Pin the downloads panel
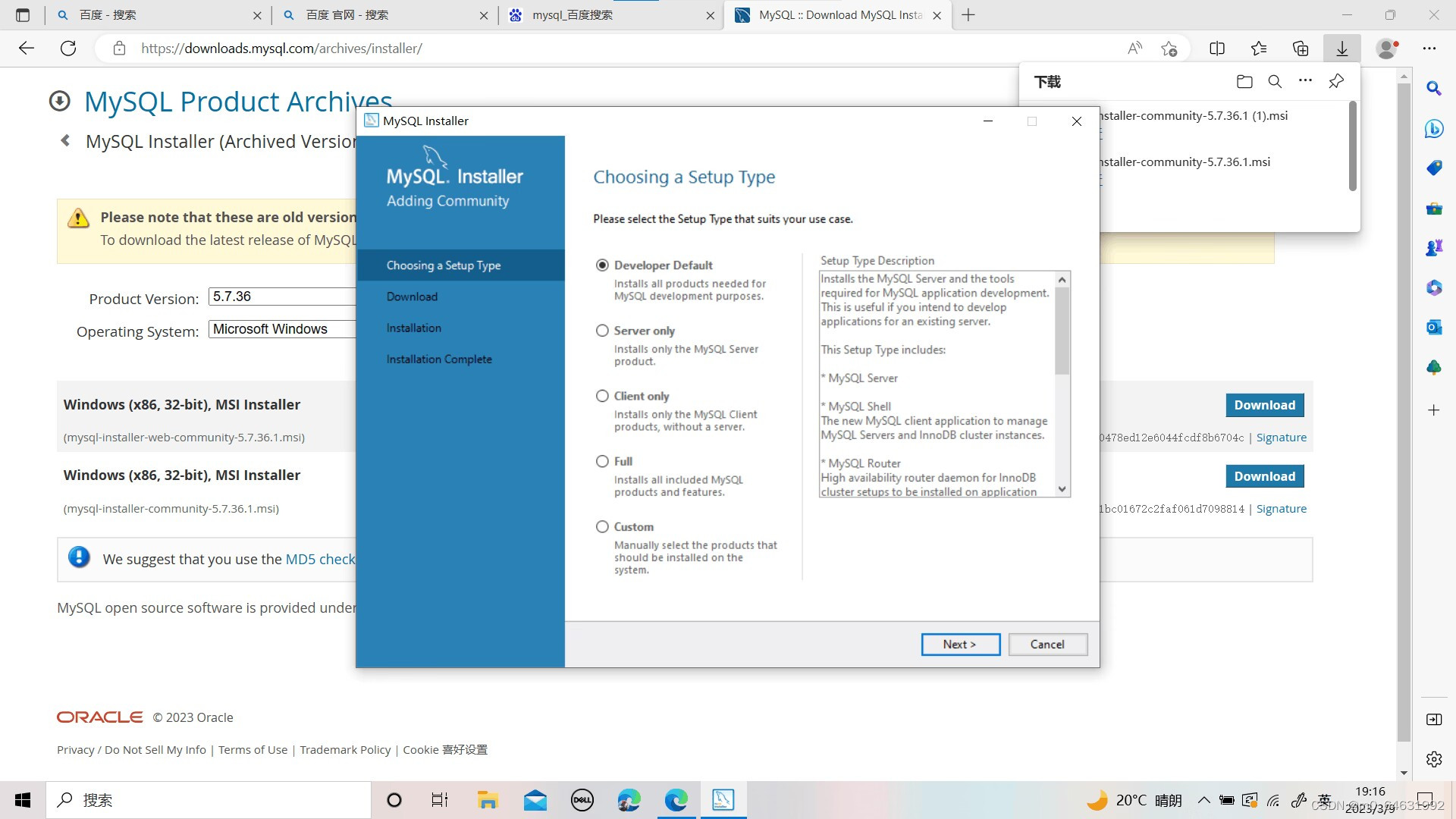Screen dimensions: 1456x819 click(1336, 81)
